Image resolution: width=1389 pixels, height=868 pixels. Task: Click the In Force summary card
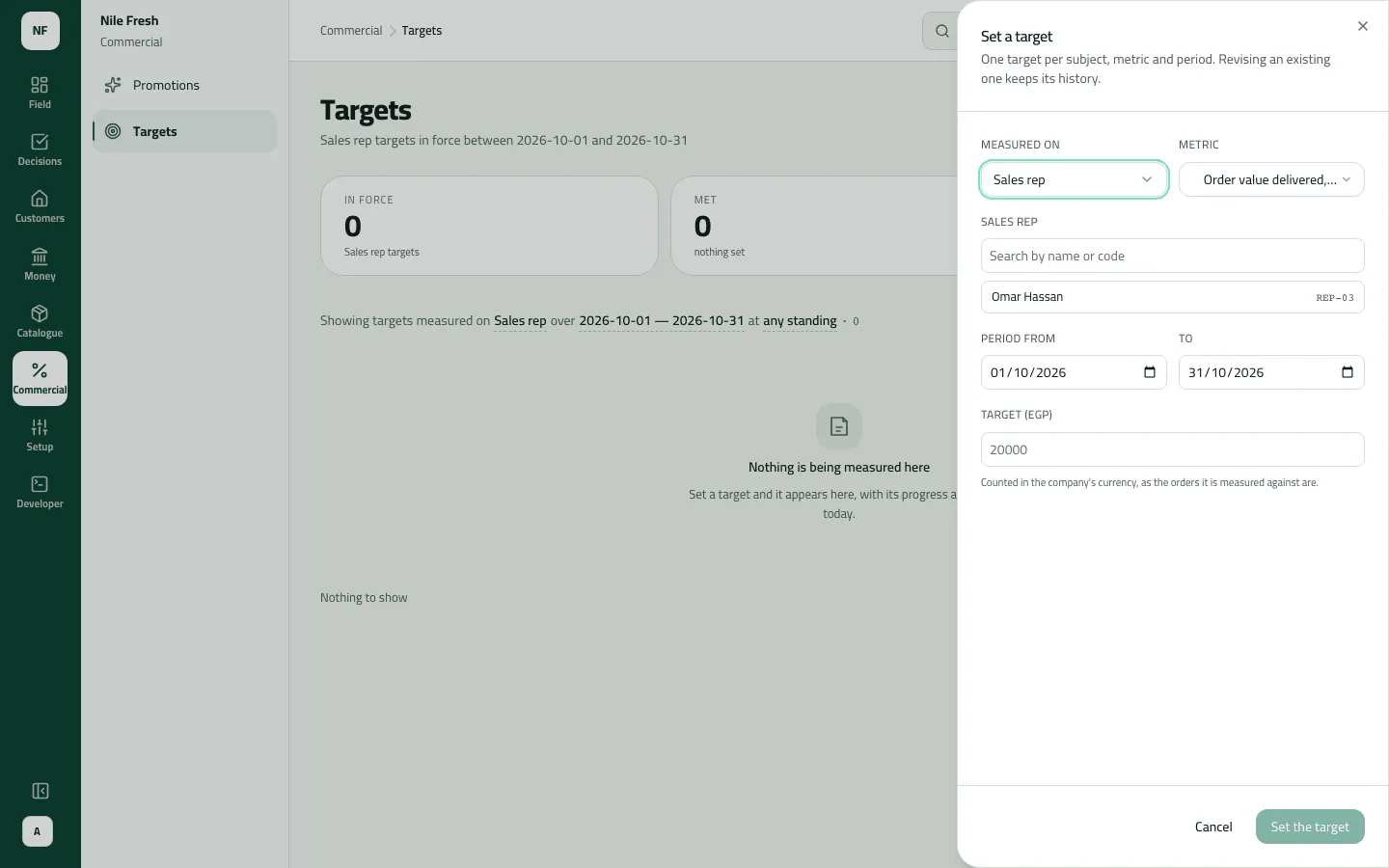(x=489, y=226)
